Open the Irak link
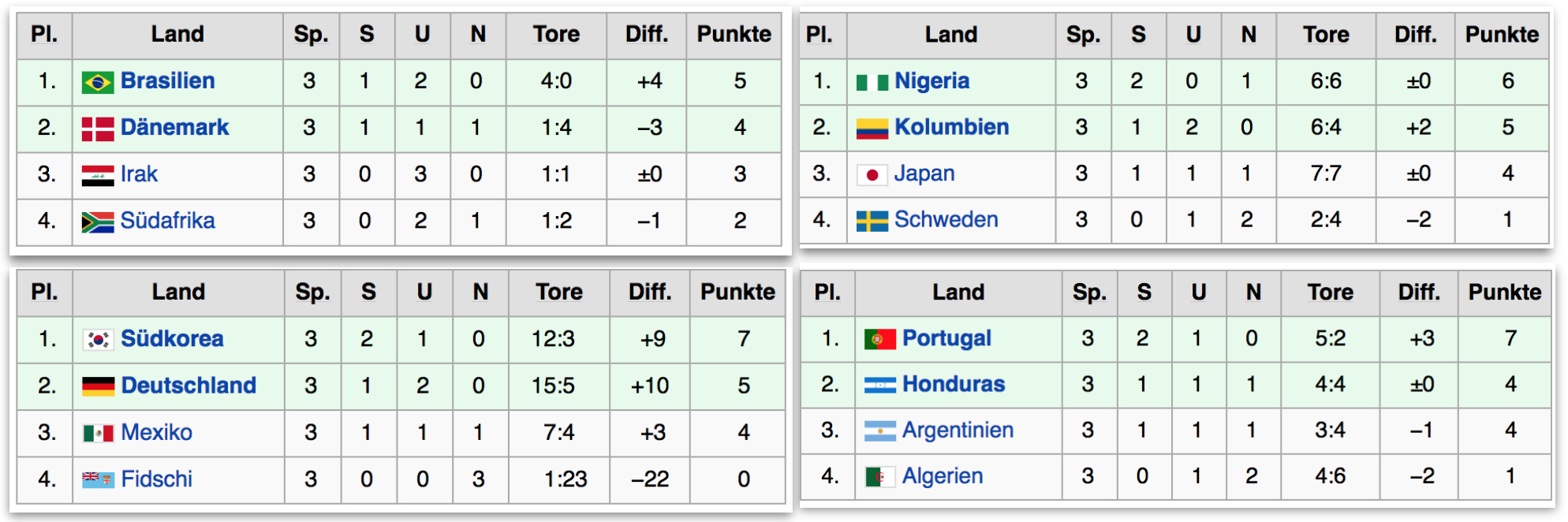This screenshot has height=522, width=1568. (x=139, y=174)
